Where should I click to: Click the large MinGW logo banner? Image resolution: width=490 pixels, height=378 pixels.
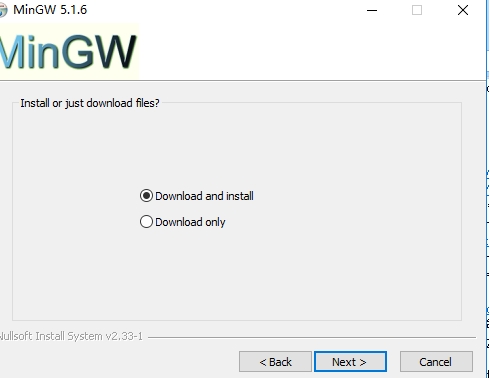click(x=69, y=51)
